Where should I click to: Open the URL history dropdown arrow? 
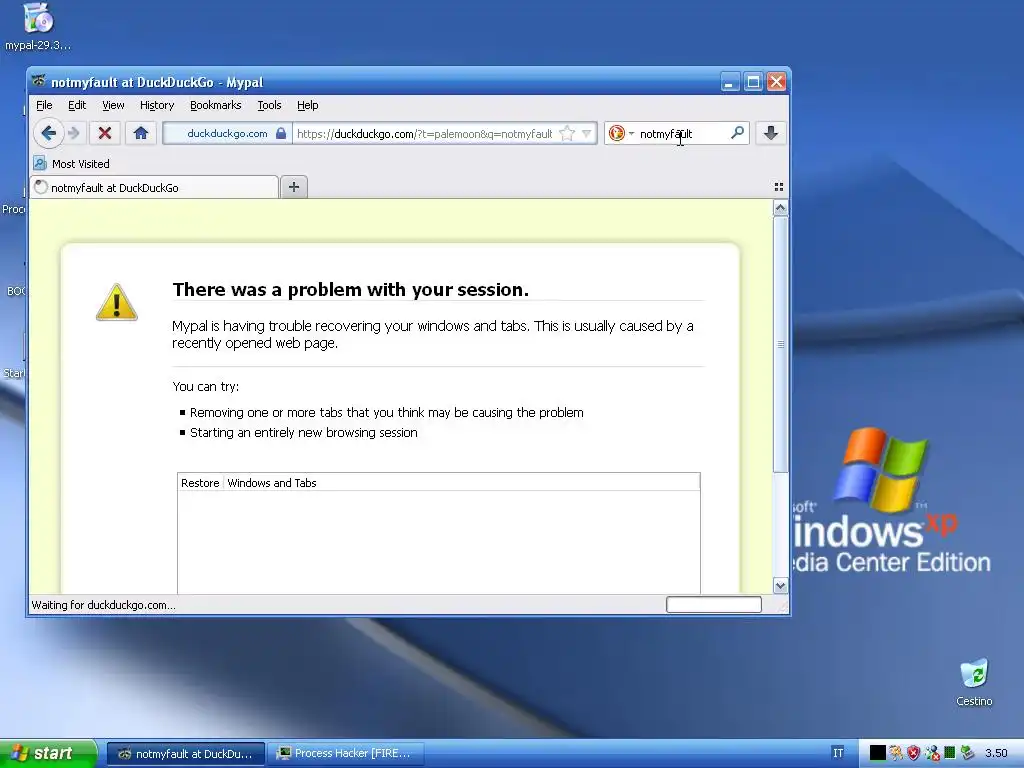586,133
